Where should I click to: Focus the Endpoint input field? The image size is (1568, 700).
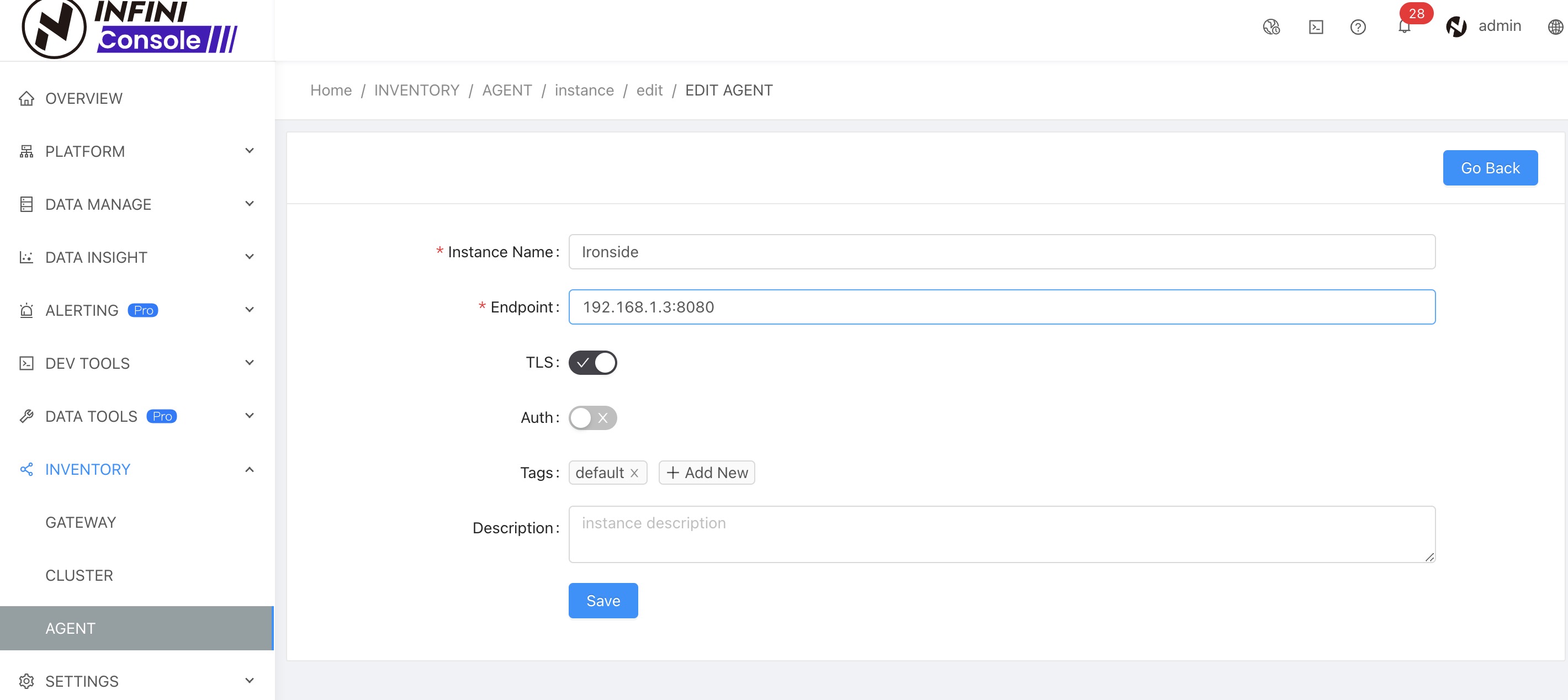1002,307
